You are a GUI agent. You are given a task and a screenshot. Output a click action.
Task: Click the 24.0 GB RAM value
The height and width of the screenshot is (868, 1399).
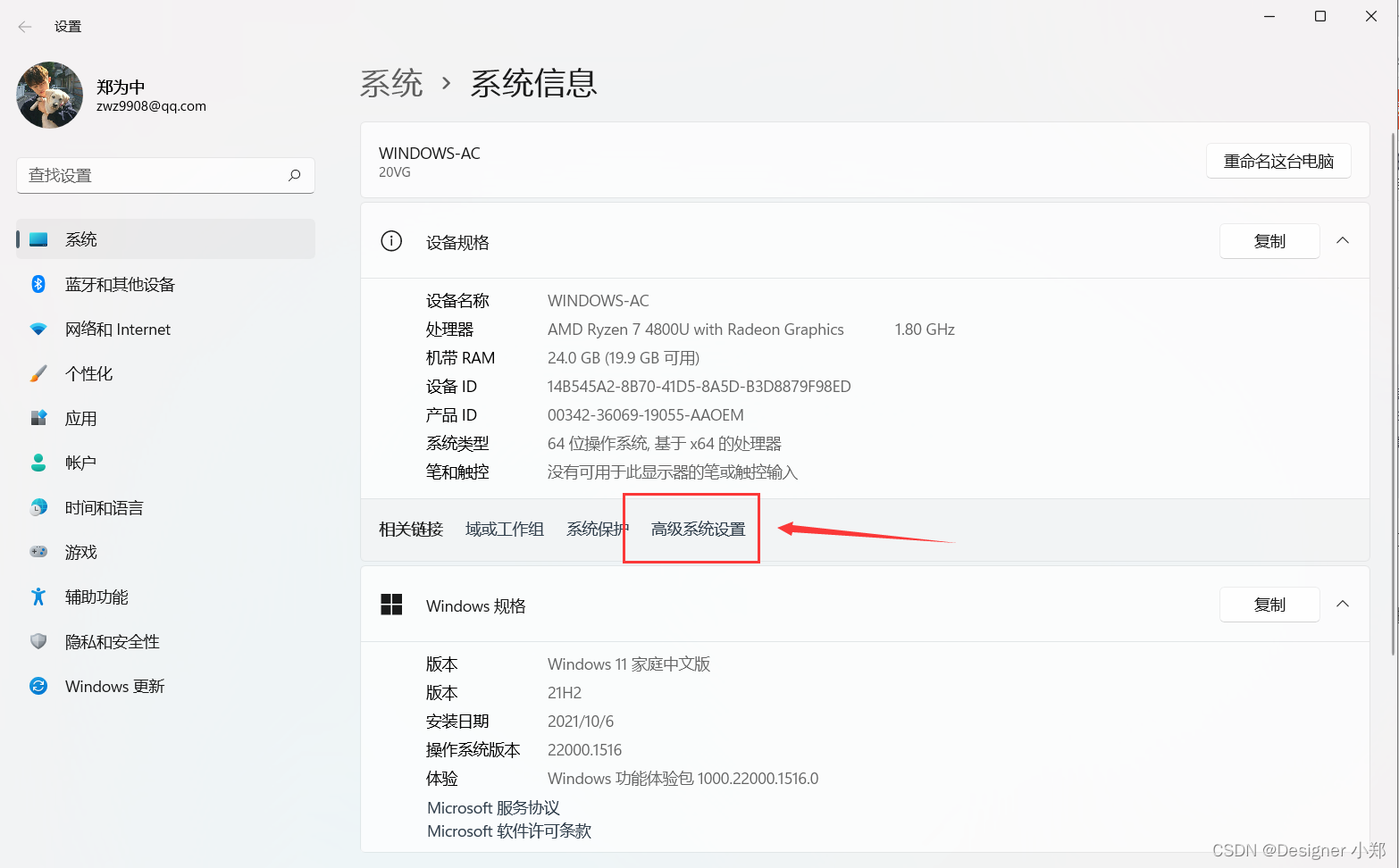tap(624, 358)
